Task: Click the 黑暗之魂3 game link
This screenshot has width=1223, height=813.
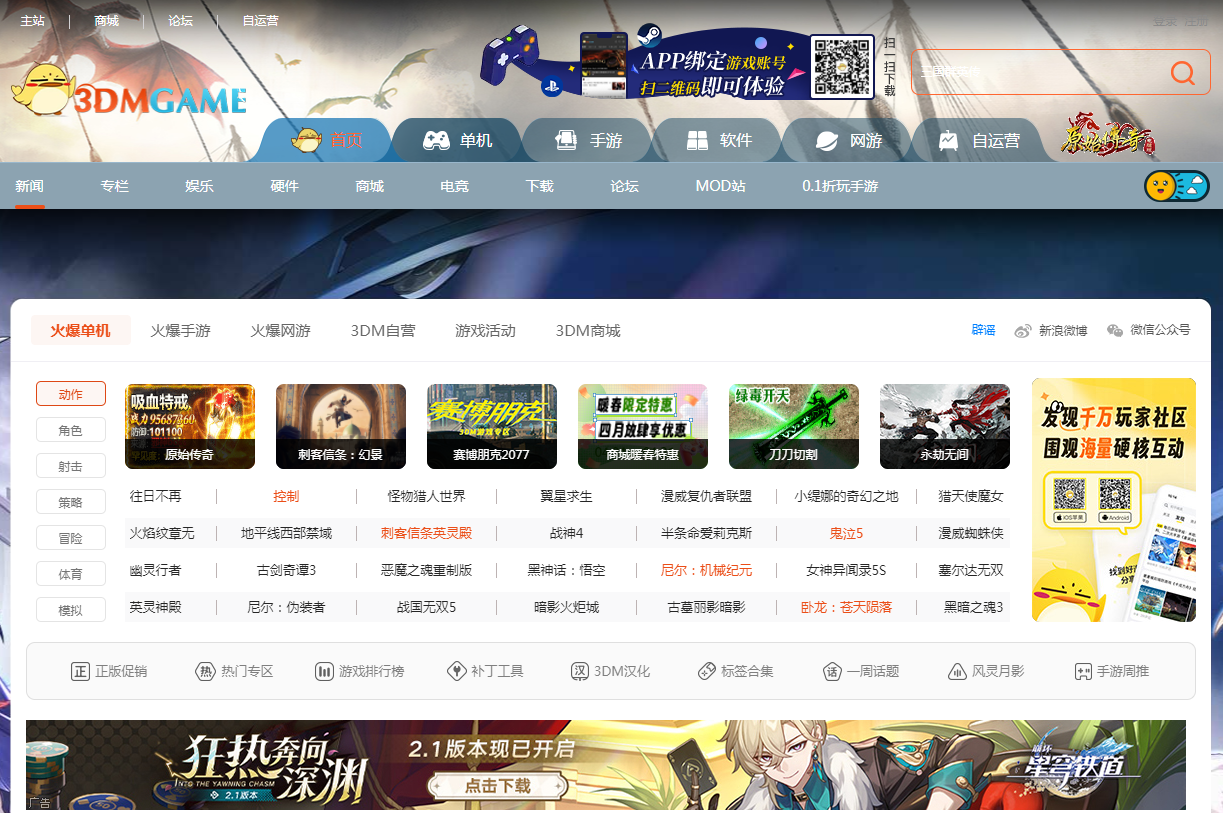Action: coord(973,607)
